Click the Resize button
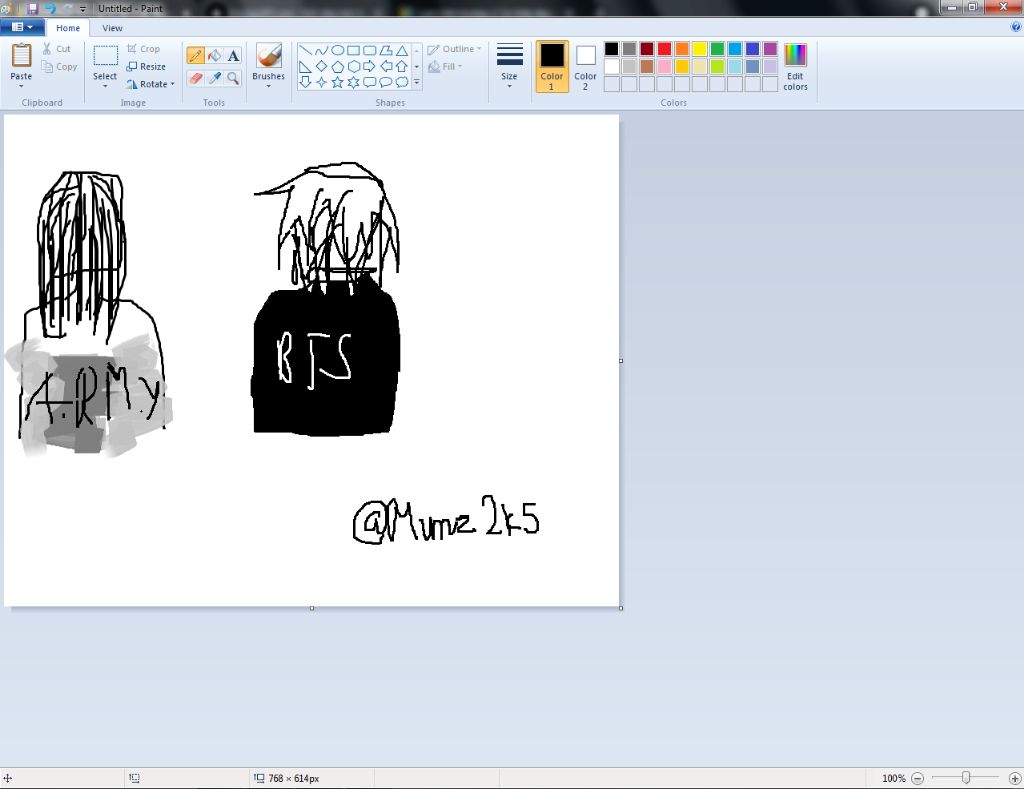1024x789 pixels. point(146,67)
